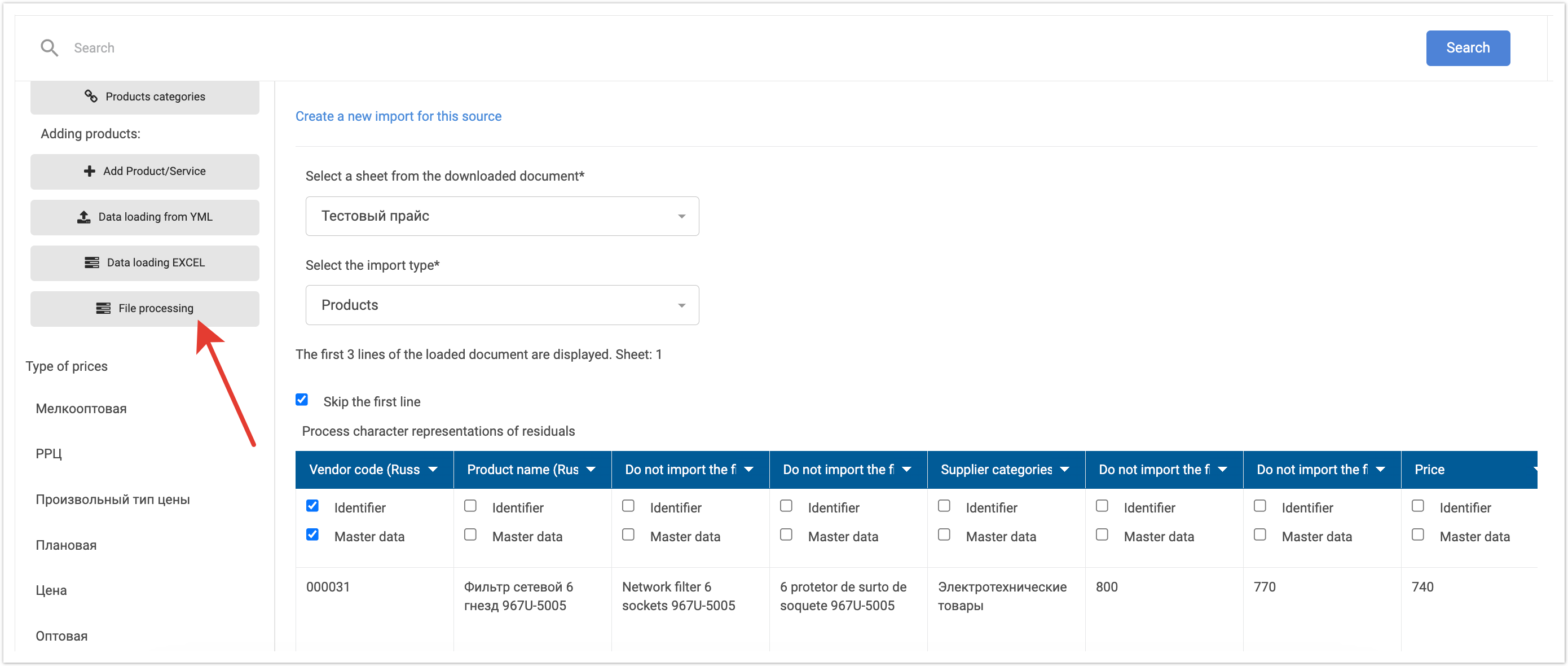
Task: Expand the sheet selection dropdown
Action: point(501,216)
